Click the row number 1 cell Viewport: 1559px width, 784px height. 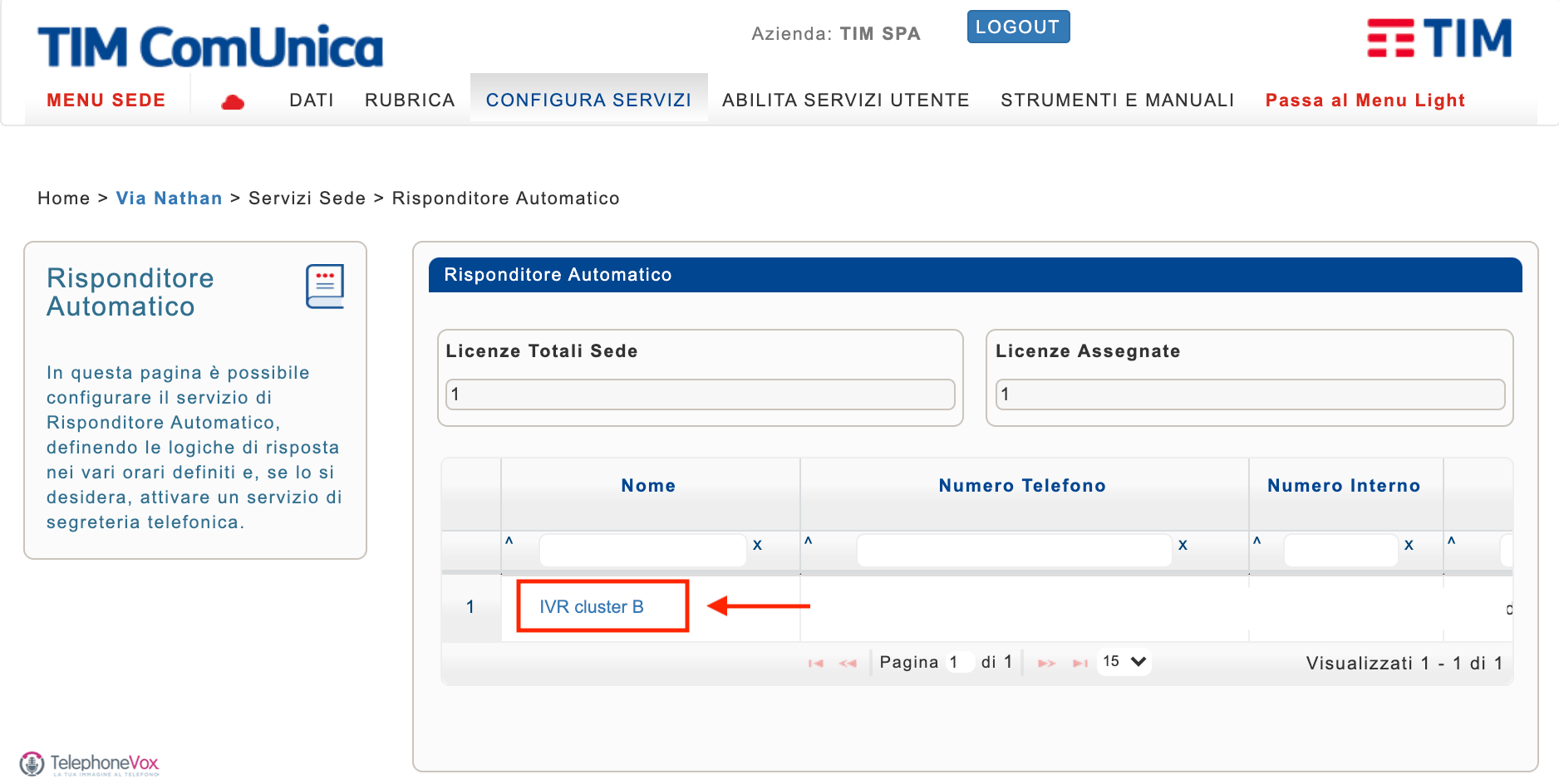[470, 607]
